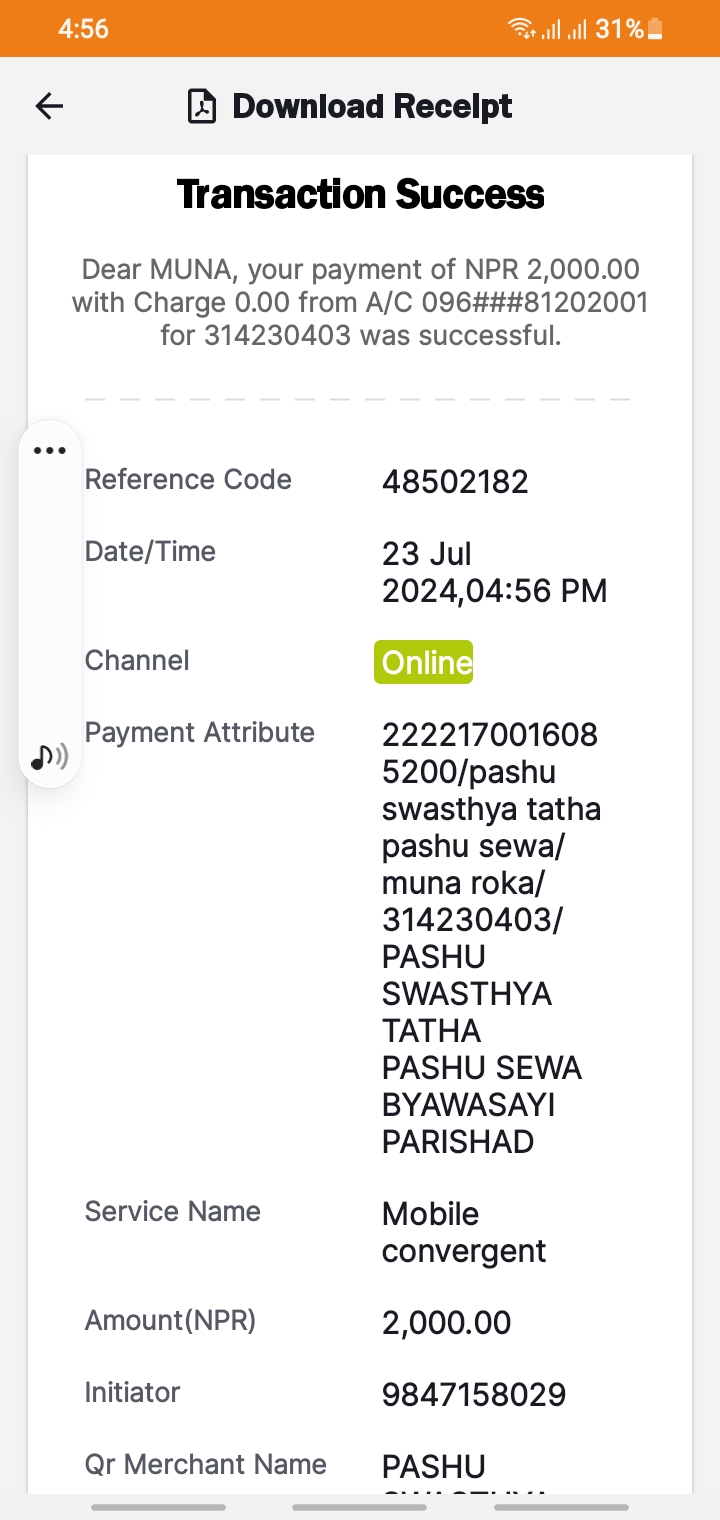Image resolution: width=720 pixels, height=1520 pixels.
Task: Tap the Transaction Success heading
Action: (x=360, y=194)
